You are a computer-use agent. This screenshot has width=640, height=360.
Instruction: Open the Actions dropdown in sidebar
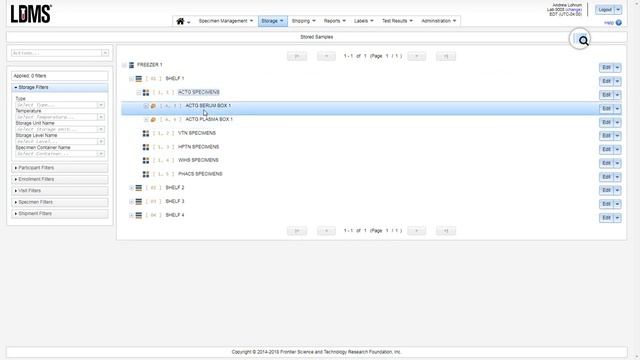tap(105, 53)
